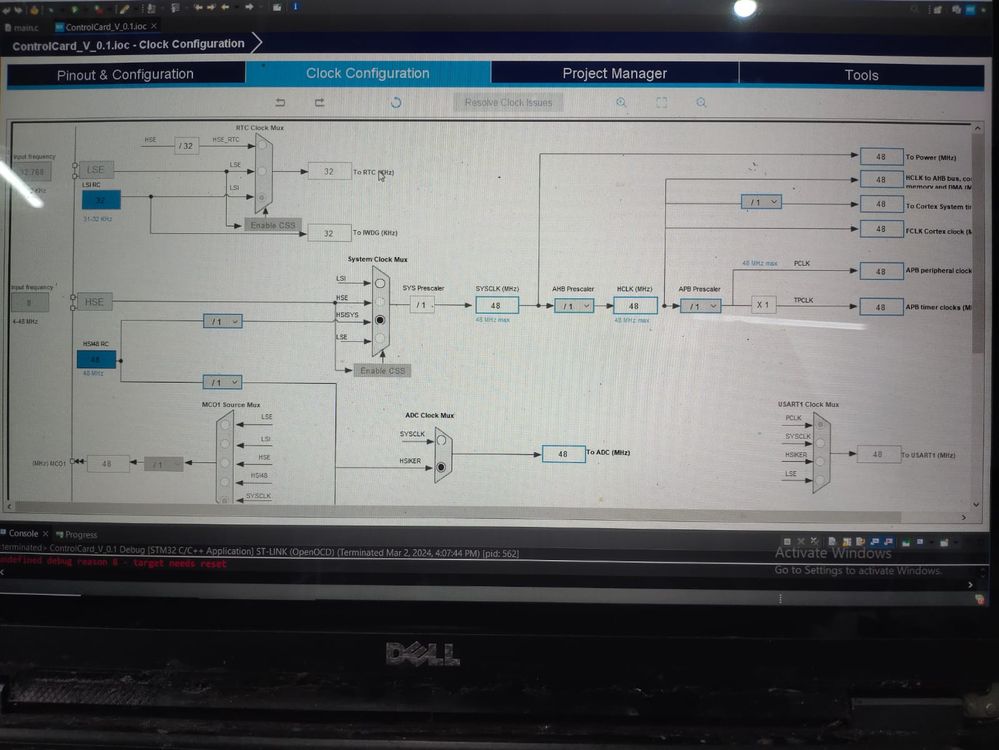The image size is (999, 750).
Task: Open the MCO1 /1 divider dropdown
Action: pos(164,465)
